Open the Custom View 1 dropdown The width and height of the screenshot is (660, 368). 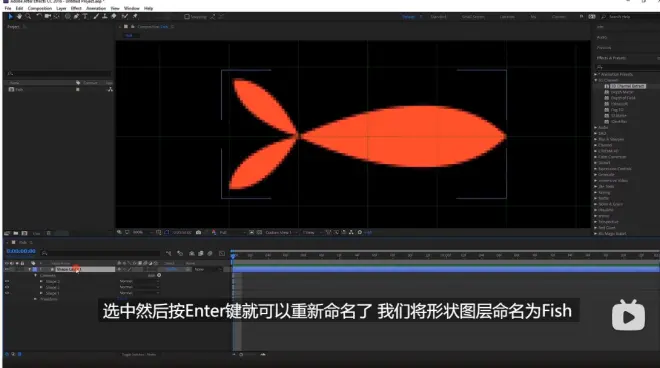281,232
